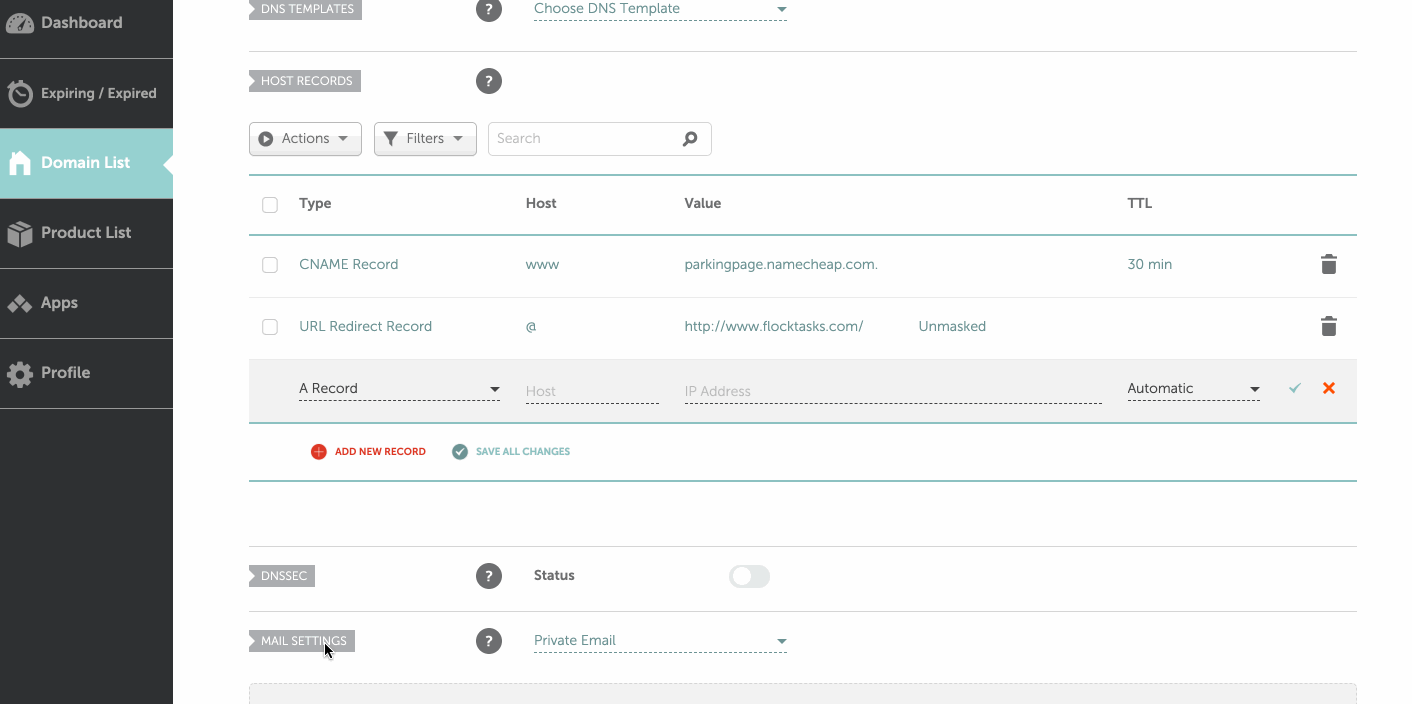
Task: Open help for DNSSEC
Action: tap(488, 576)
